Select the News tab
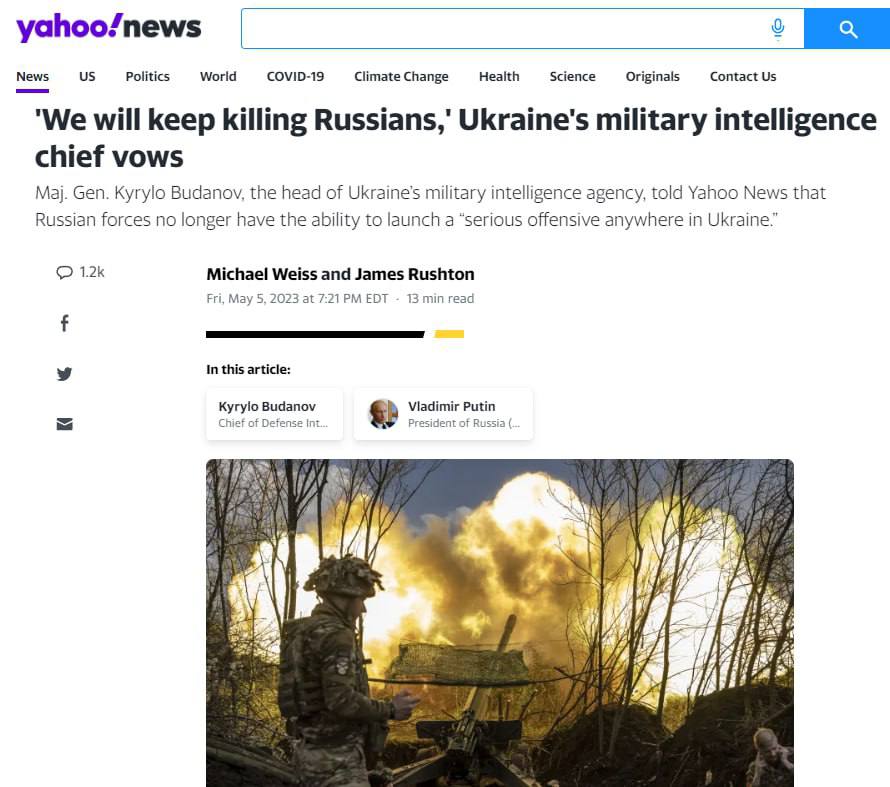The width and height of the screenshot is (890, 787). coord(32,77)
